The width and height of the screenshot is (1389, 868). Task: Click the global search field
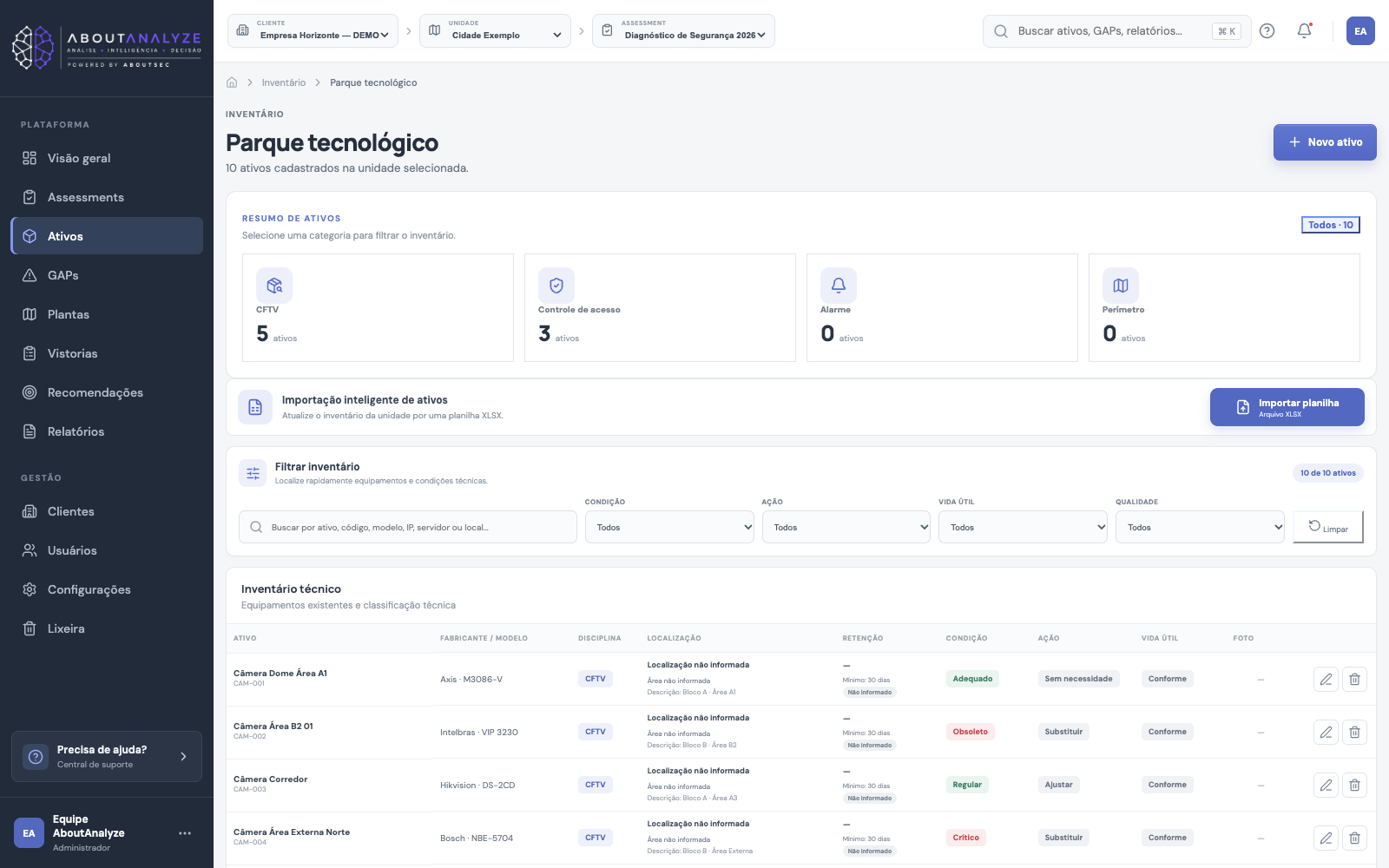coord(1117,31)
